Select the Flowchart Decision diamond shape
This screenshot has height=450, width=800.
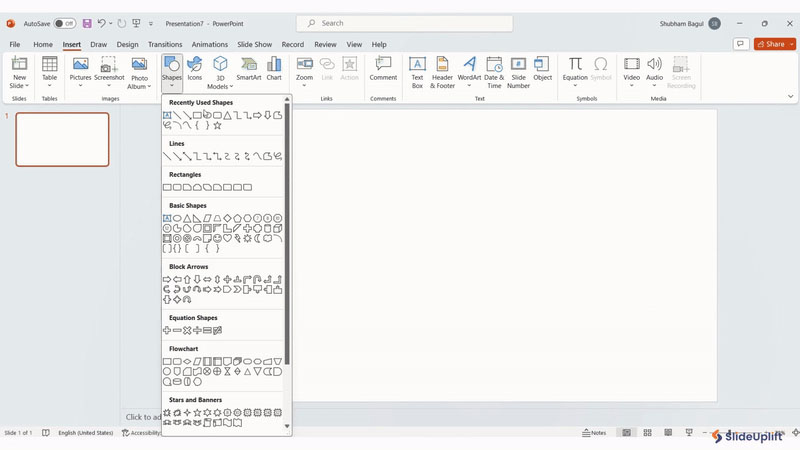[x=187, y=361]
